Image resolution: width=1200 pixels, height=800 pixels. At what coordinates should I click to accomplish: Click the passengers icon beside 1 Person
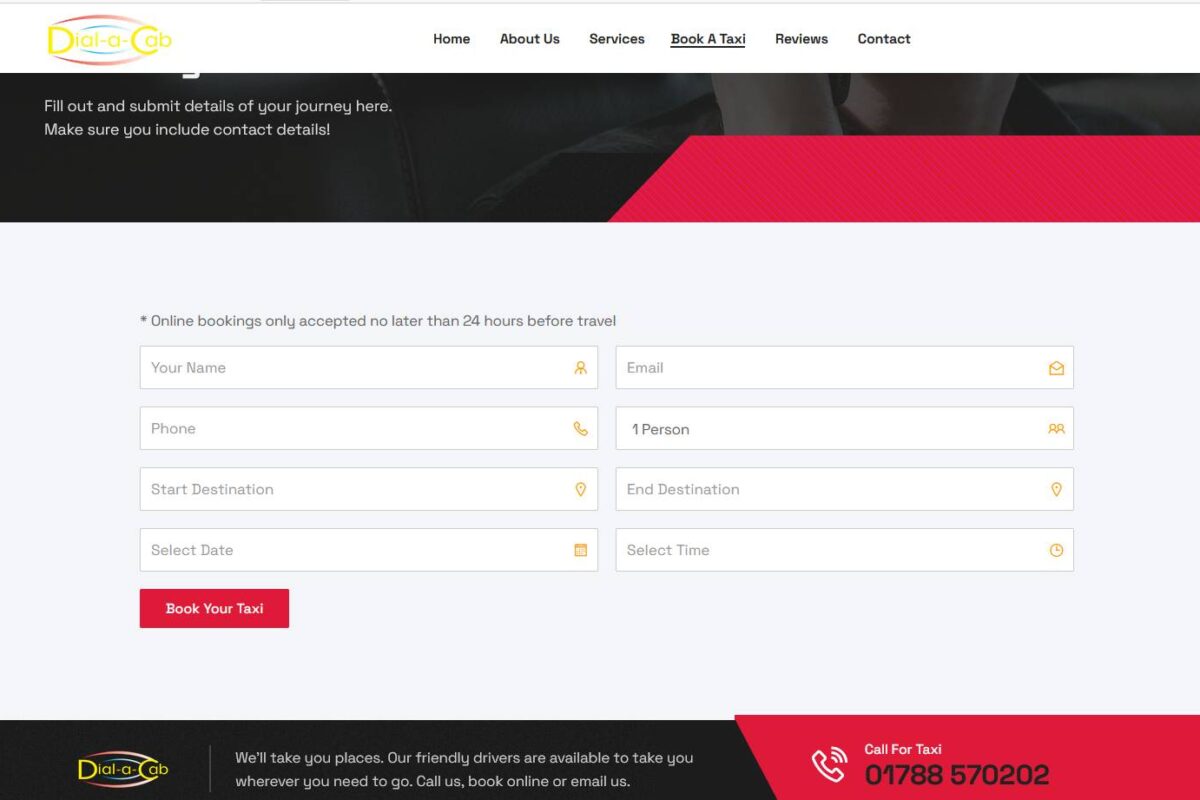(x=1056, y=428)
